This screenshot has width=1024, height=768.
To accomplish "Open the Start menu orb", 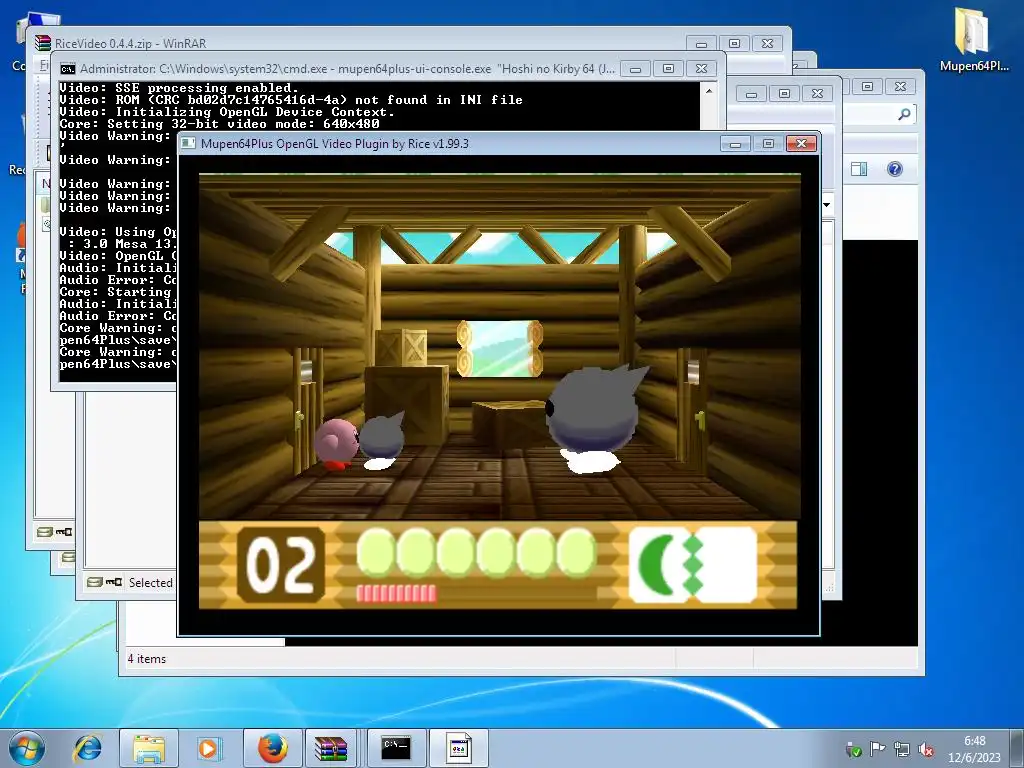I will point(27,748).
